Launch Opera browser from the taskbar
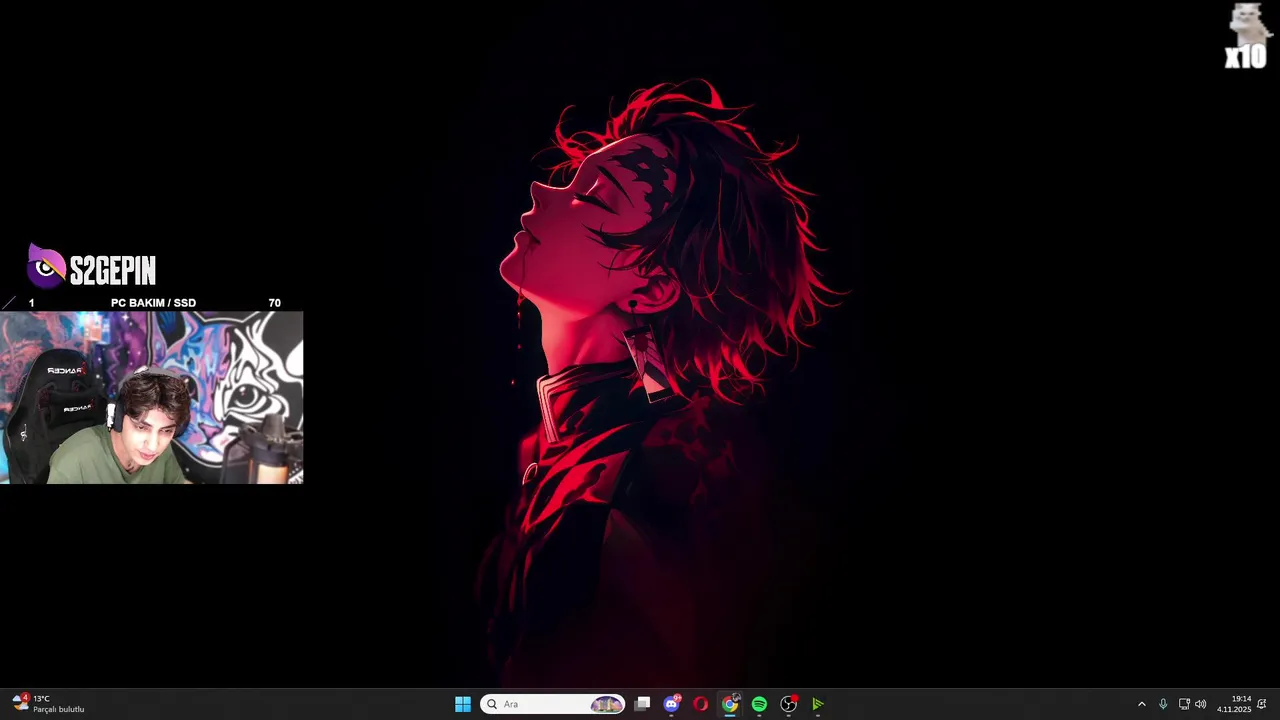 [701, 704]
